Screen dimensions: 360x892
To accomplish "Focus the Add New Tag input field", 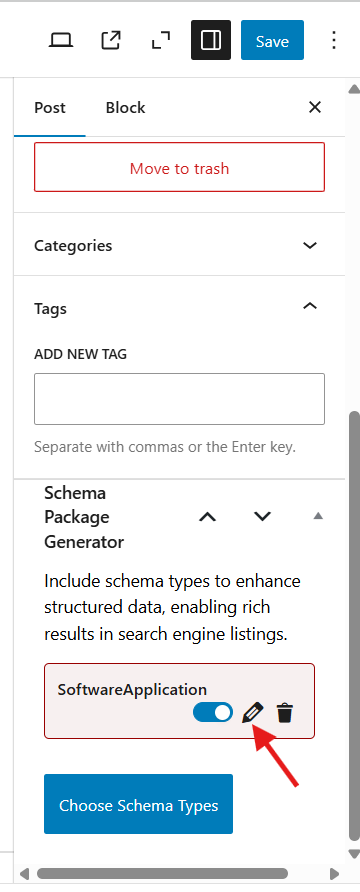I will 180,399.
